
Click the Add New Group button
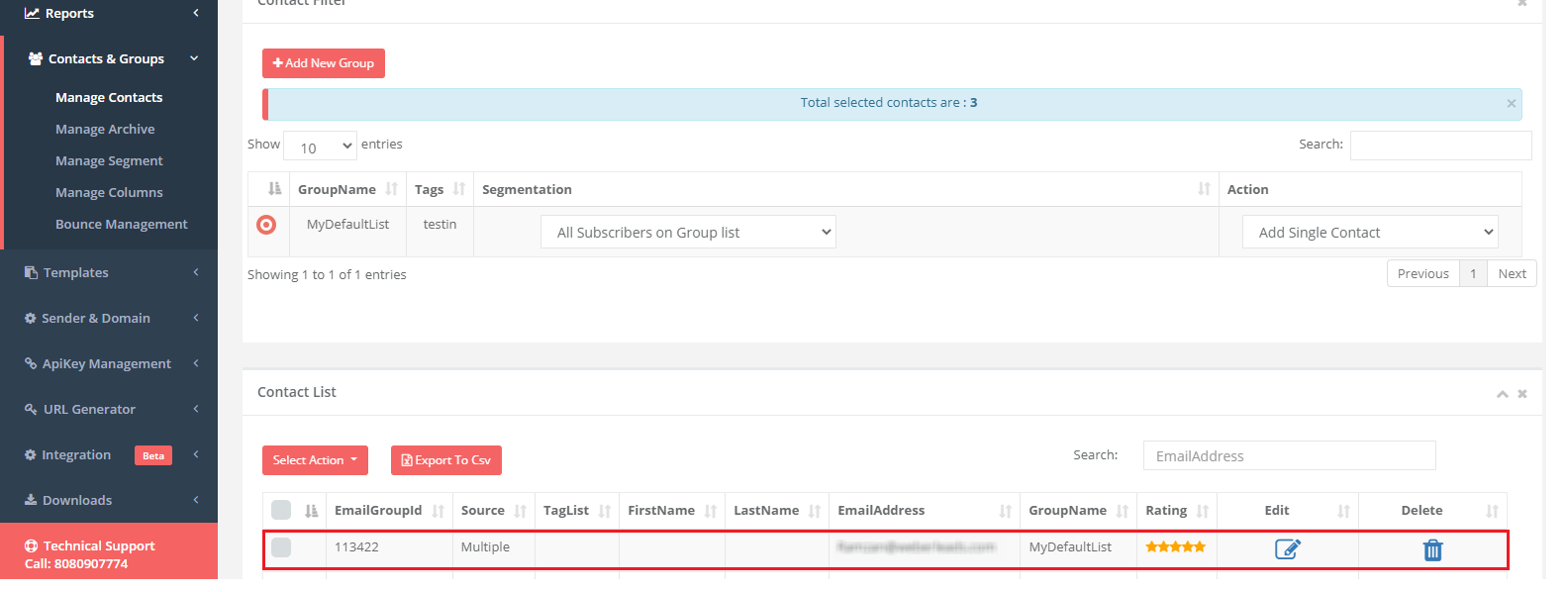(324, 63)
